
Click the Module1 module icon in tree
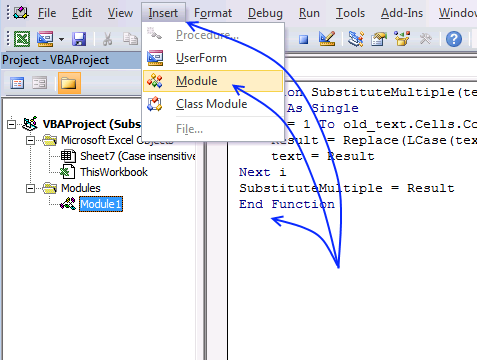(x=68, y=204)
